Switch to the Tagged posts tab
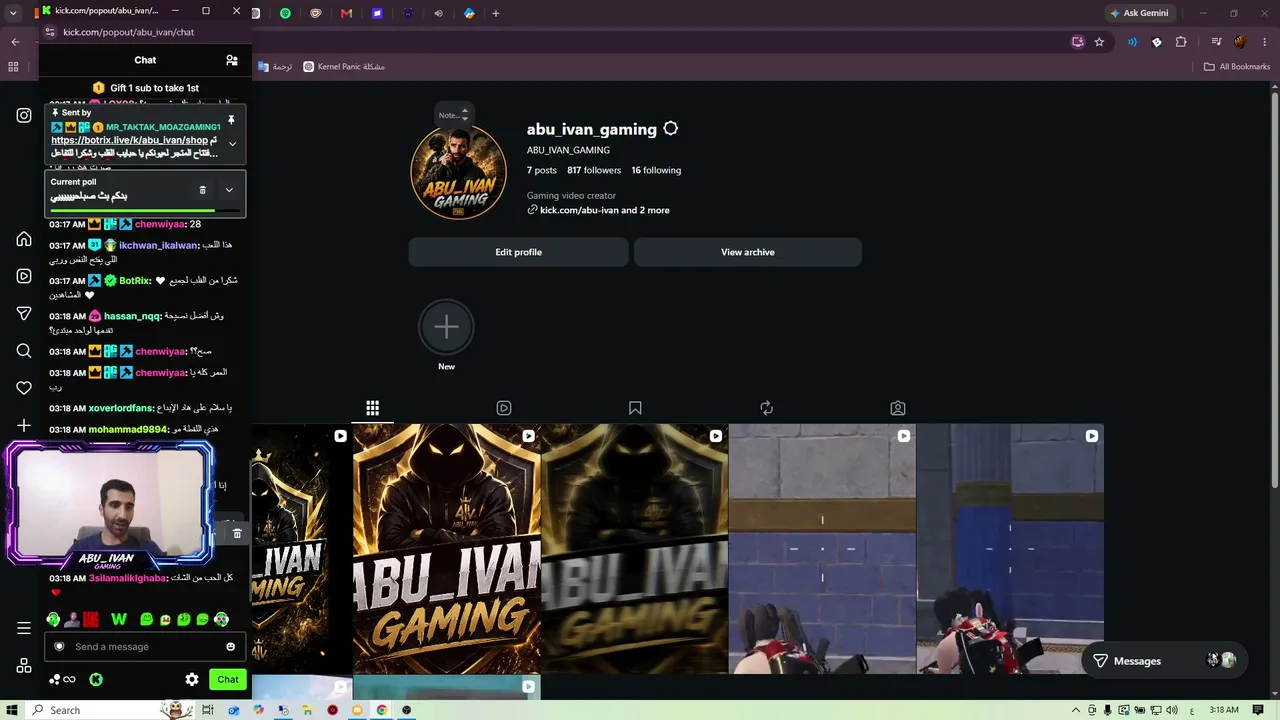This screenshot has width=1280, height=720. tap(898, 408)
